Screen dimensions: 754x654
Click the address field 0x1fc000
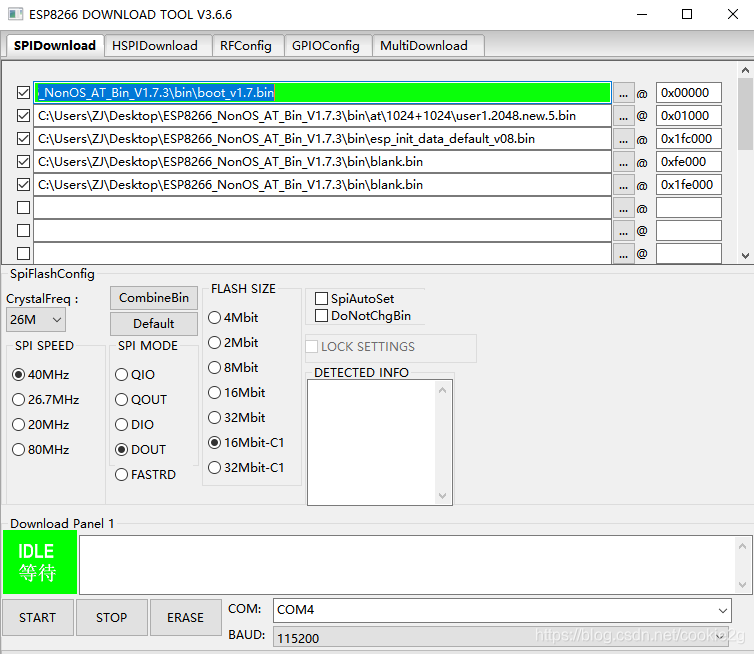689,138
